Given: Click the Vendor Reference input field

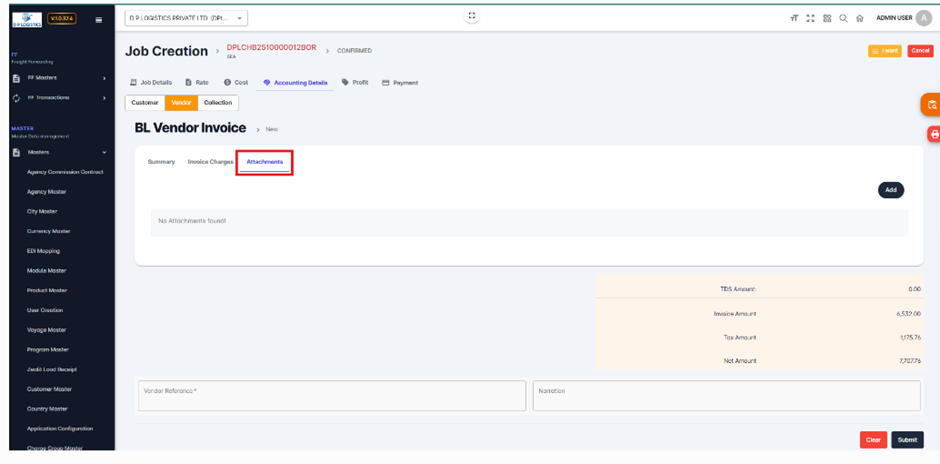Looking at the screenshot, I should coord(331,396).
